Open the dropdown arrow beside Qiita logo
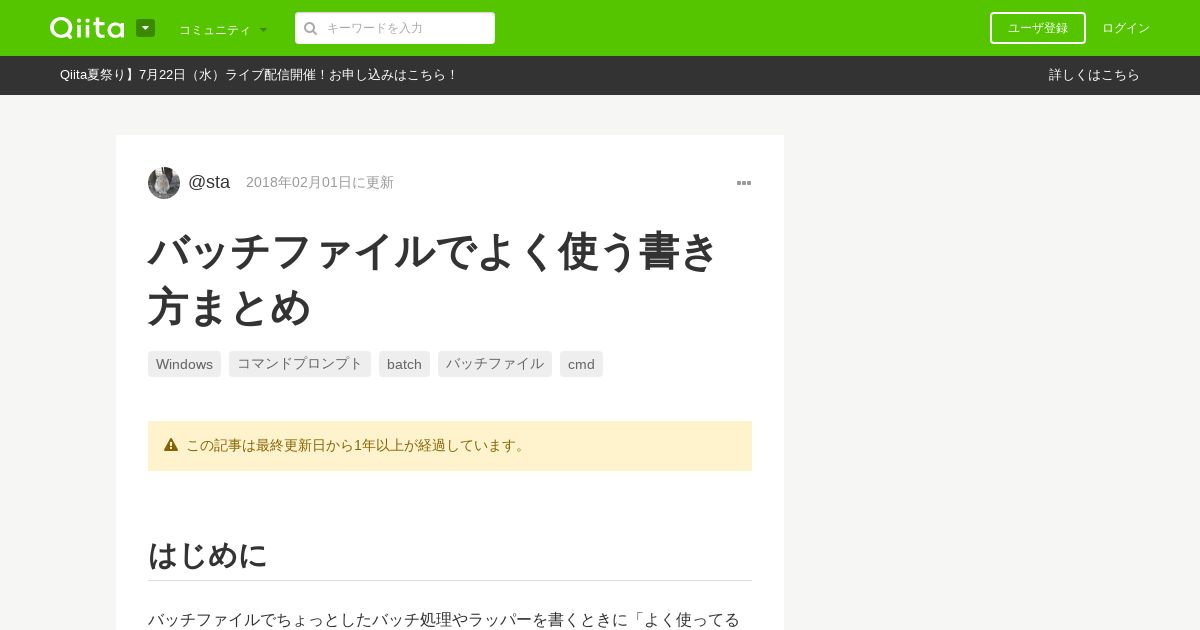The image size is (1200, 630). click(x=145, y=28)
